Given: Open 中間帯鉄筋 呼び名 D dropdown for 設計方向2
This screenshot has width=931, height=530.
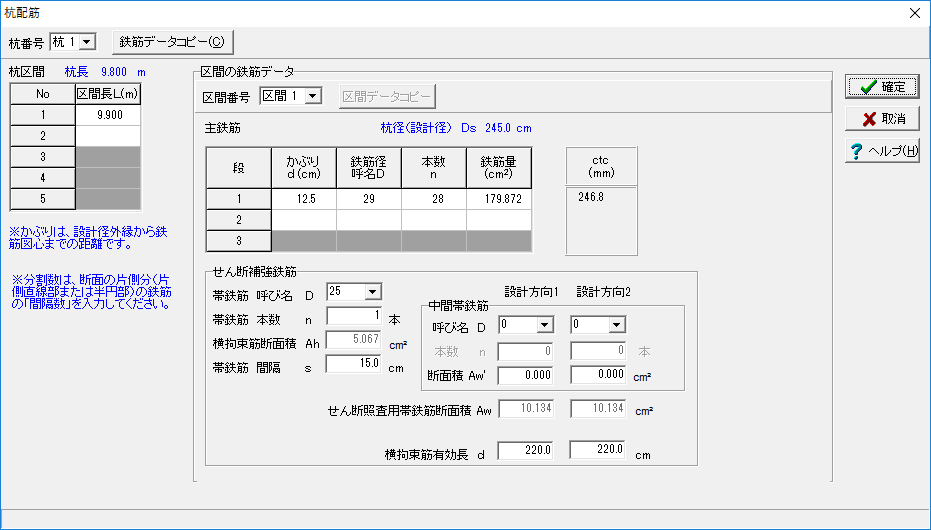Looking at the screenshot, I should (616, 325).
